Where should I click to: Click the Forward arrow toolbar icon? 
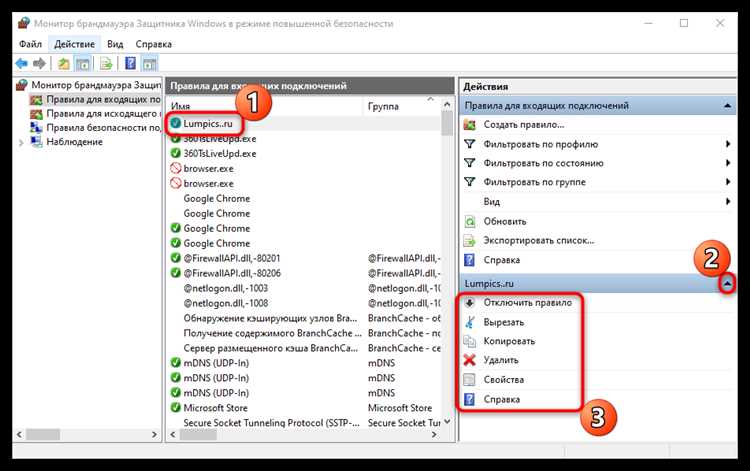click(x=40, y=63)
